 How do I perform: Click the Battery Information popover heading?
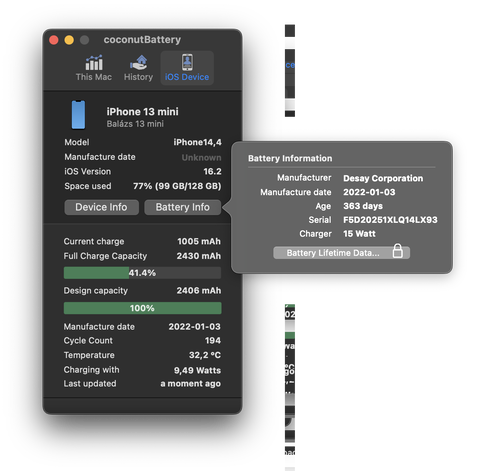290,158
